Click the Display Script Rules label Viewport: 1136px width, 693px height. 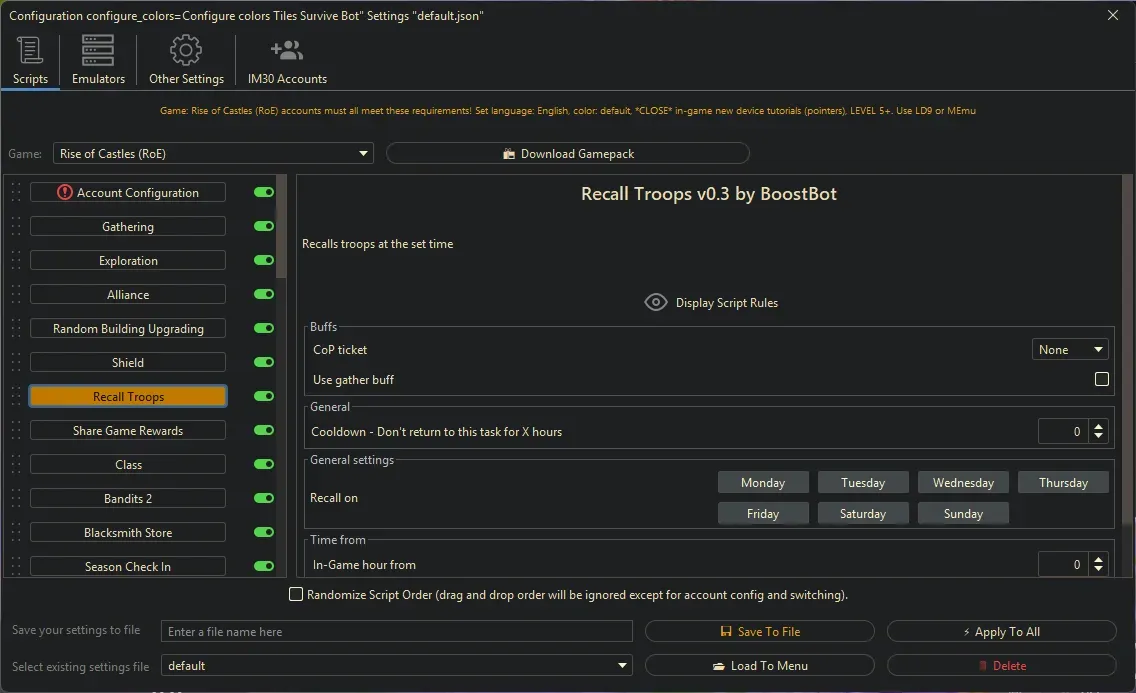727,303
